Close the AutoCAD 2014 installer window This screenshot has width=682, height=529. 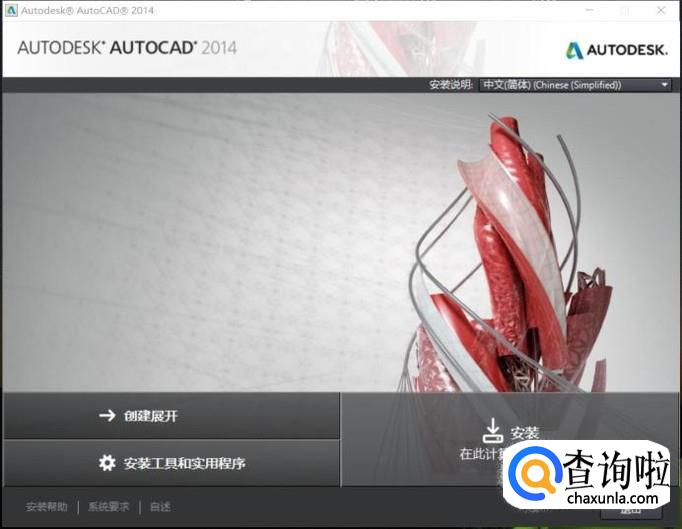661,10
